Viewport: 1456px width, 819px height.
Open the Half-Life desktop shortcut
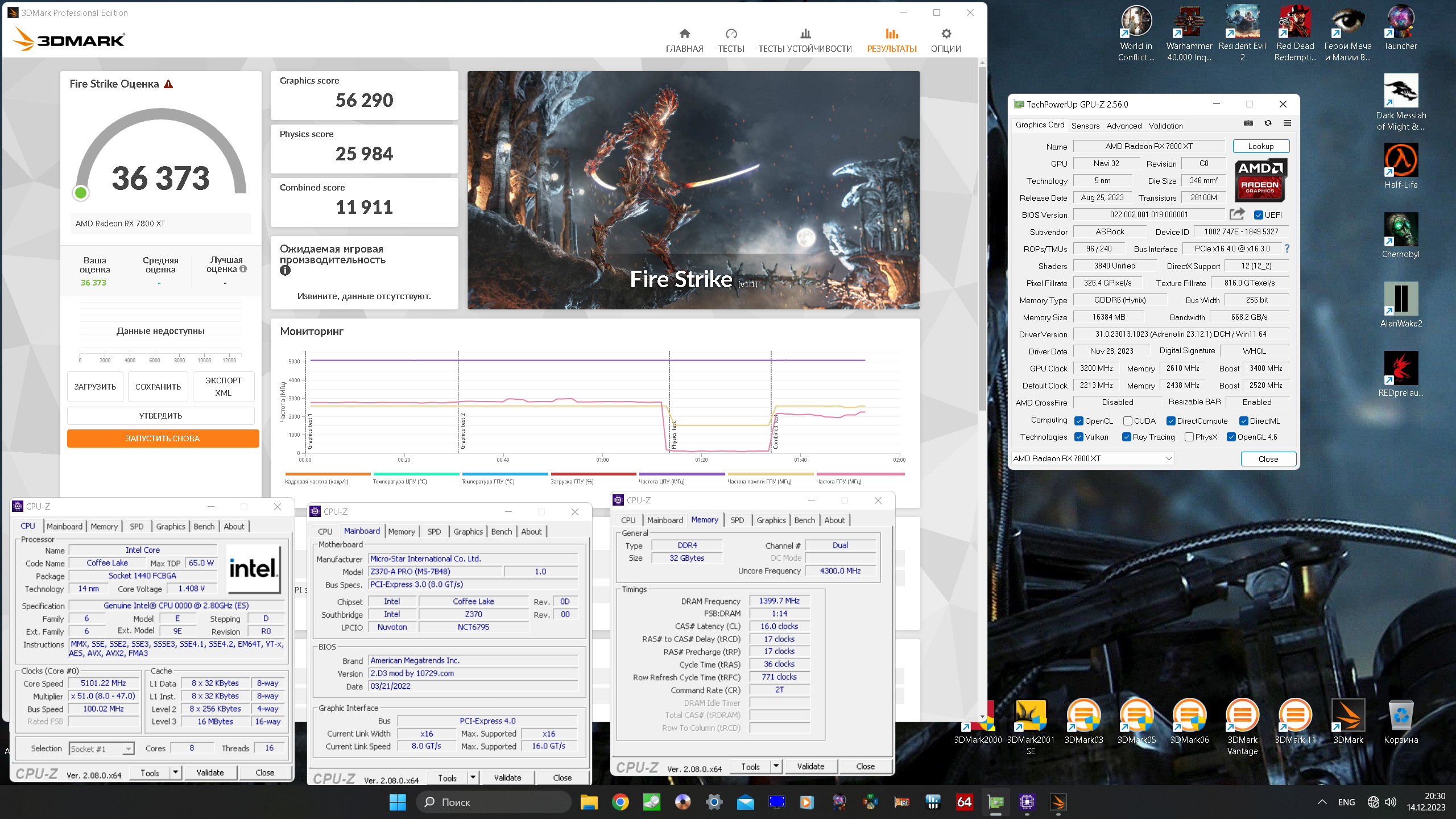[1401, 166]
